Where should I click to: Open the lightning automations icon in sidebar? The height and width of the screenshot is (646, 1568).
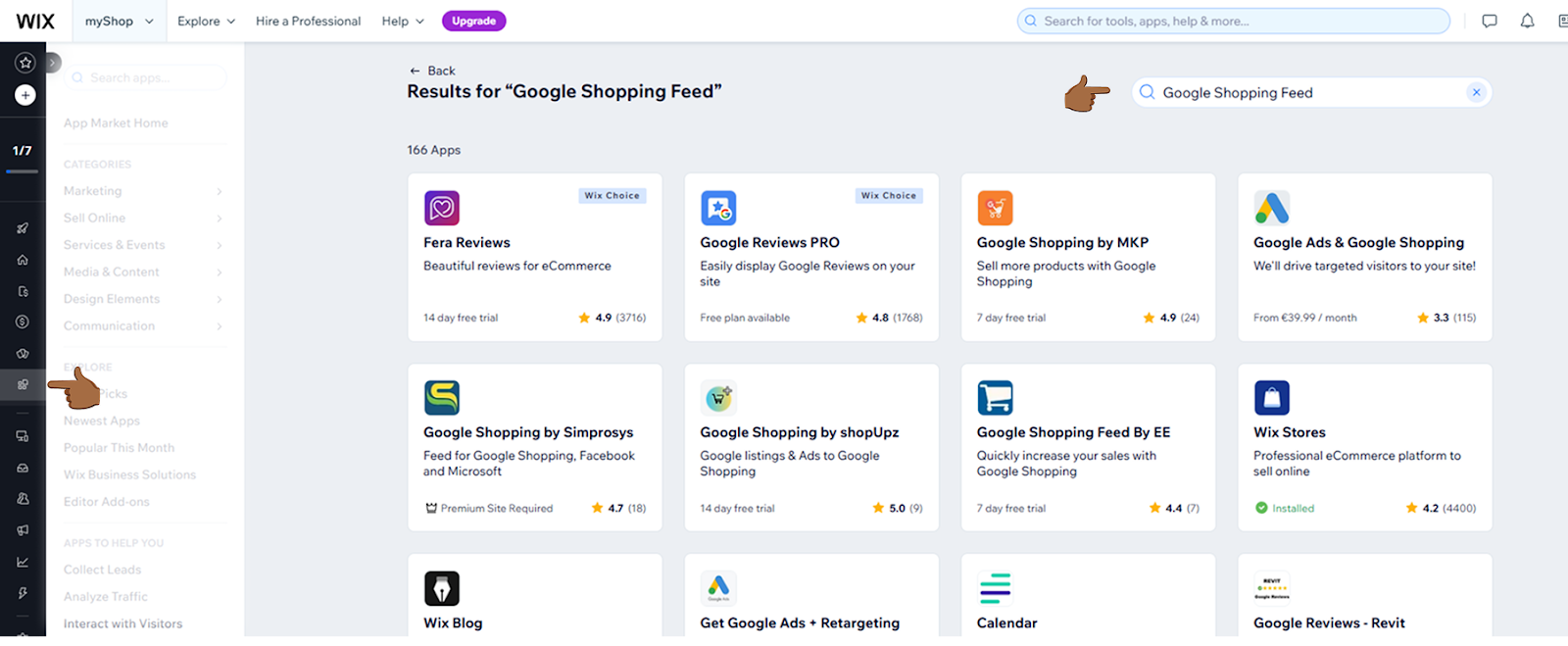point(23,593)
